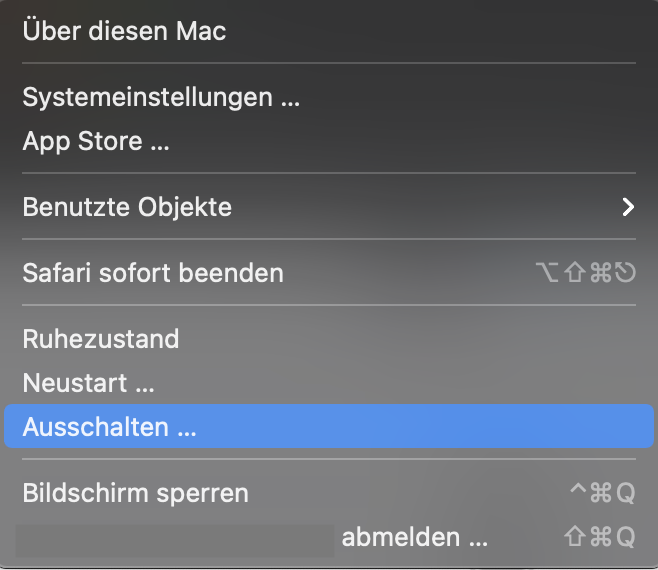Choose Safari sofort beenden
This screenshot has width=658, height=570.
point(153,272)
